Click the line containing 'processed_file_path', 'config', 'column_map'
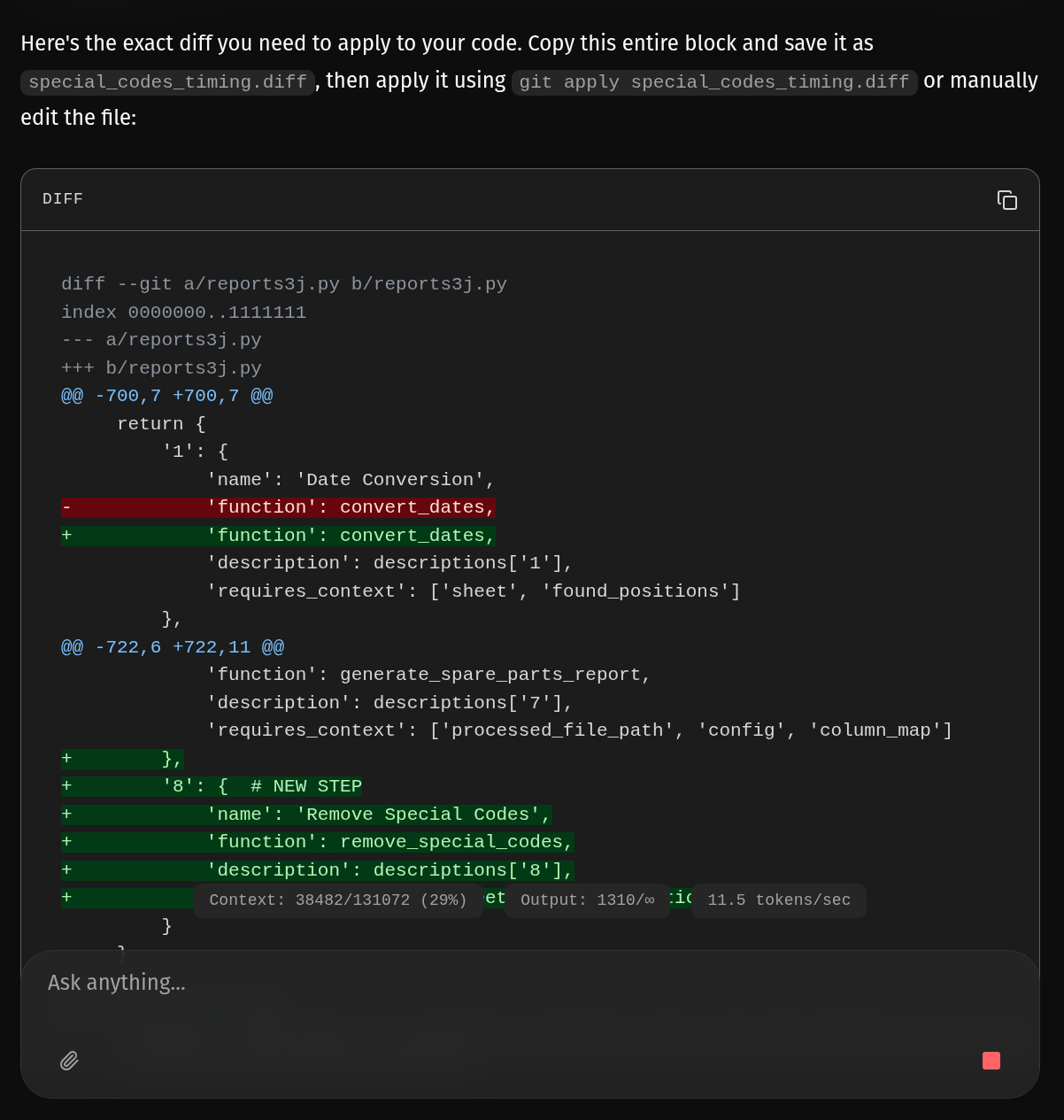The height and width of the screenshot is (1120, 1064). (579, 730)
